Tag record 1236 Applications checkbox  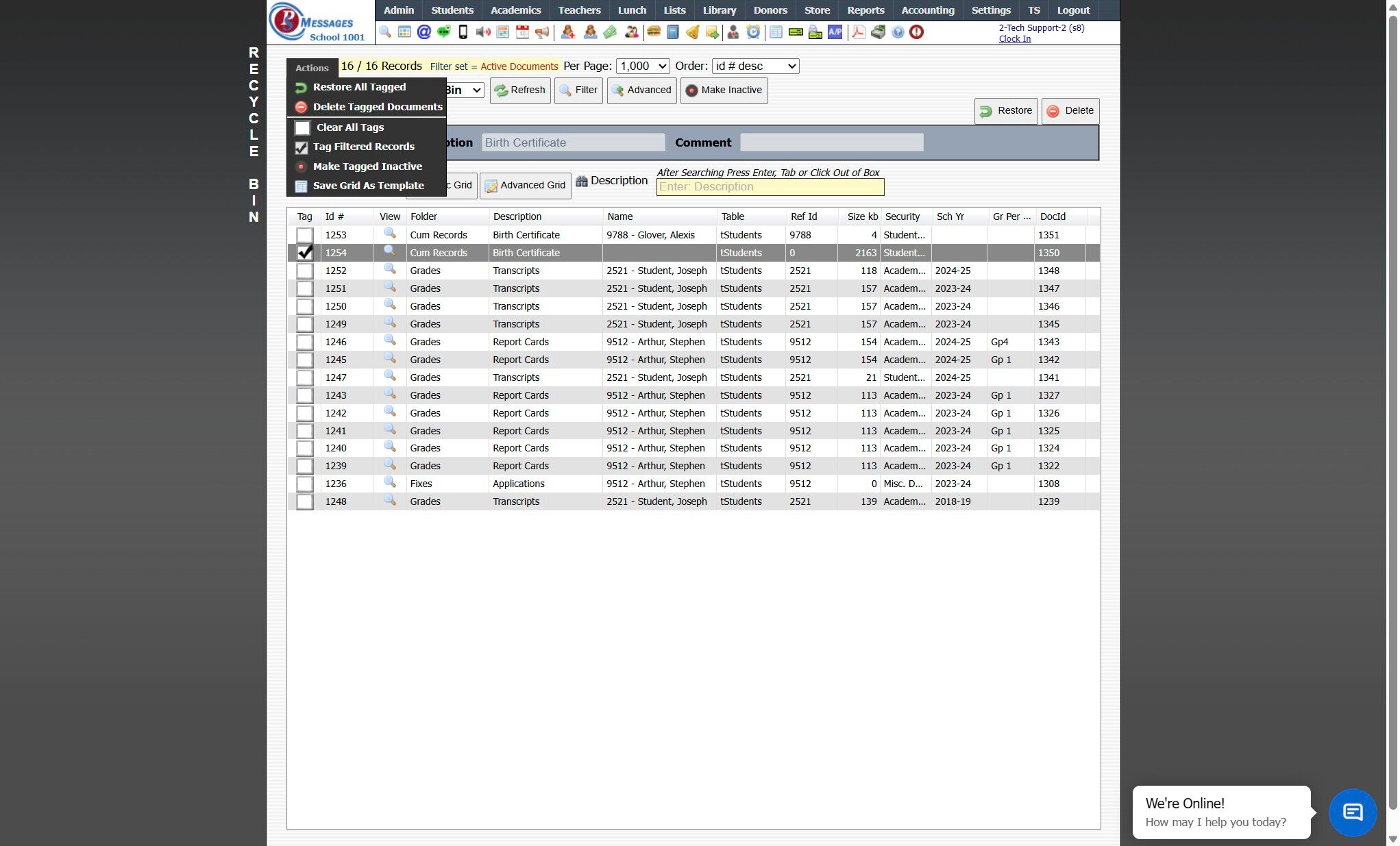click(x=304, y=484)
